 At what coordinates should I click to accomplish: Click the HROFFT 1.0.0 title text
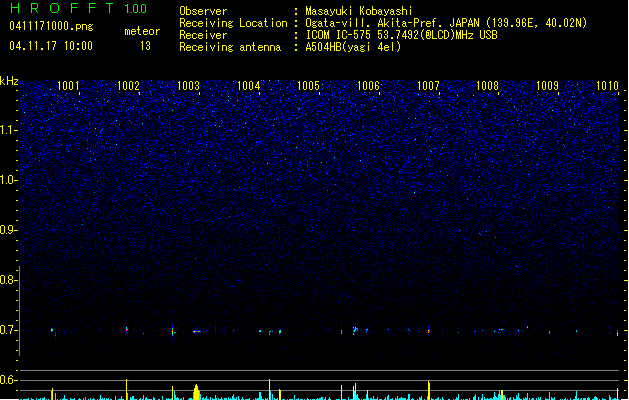78,8
